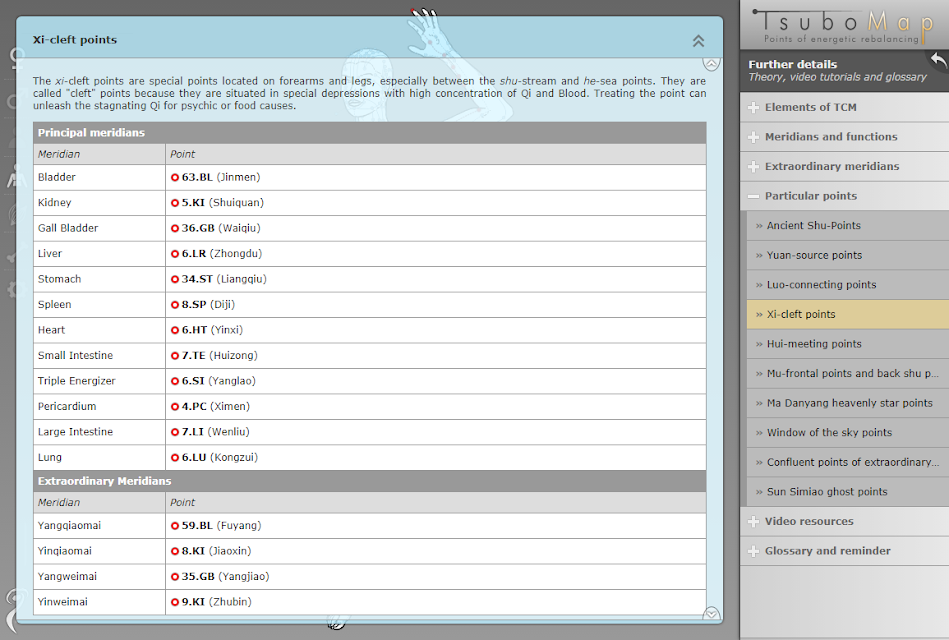Collapse the Xi-cleft points panel with double chevron
The width and height of the screenshot is (949, 640).
[698, 41]
